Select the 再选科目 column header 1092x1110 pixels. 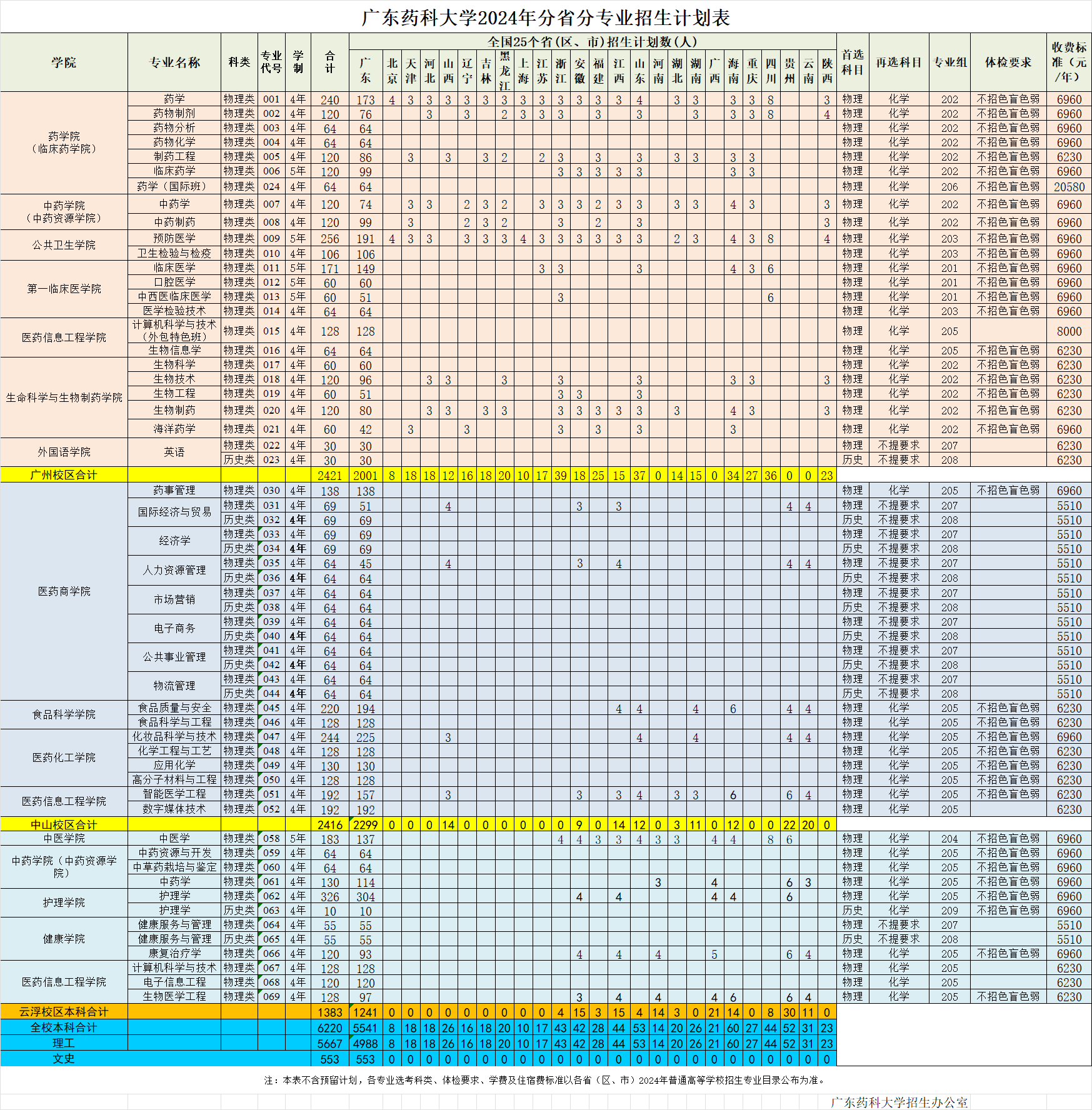click(898, 62)
